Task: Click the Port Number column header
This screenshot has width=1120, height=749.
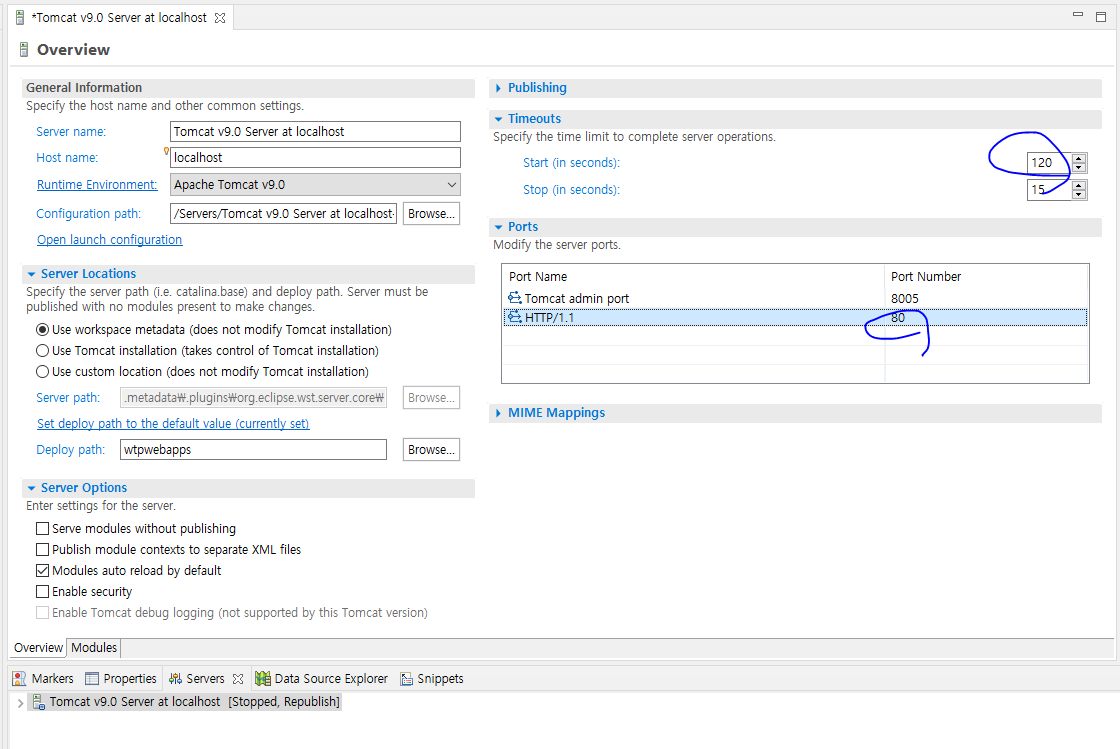Action: pyautogui.click(x=986, y=276)
